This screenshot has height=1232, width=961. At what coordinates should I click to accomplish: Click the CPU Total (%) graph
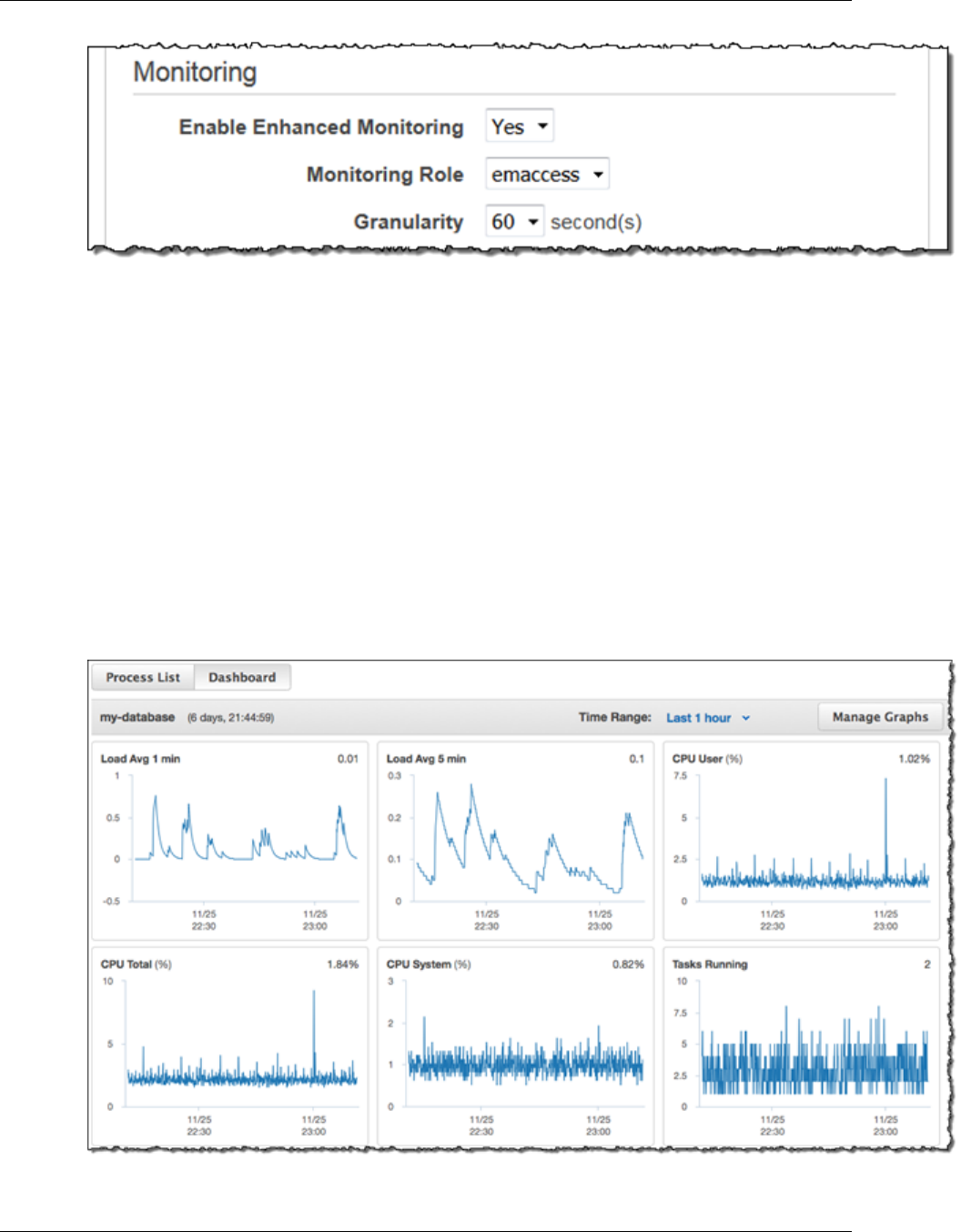point(229,1046)
